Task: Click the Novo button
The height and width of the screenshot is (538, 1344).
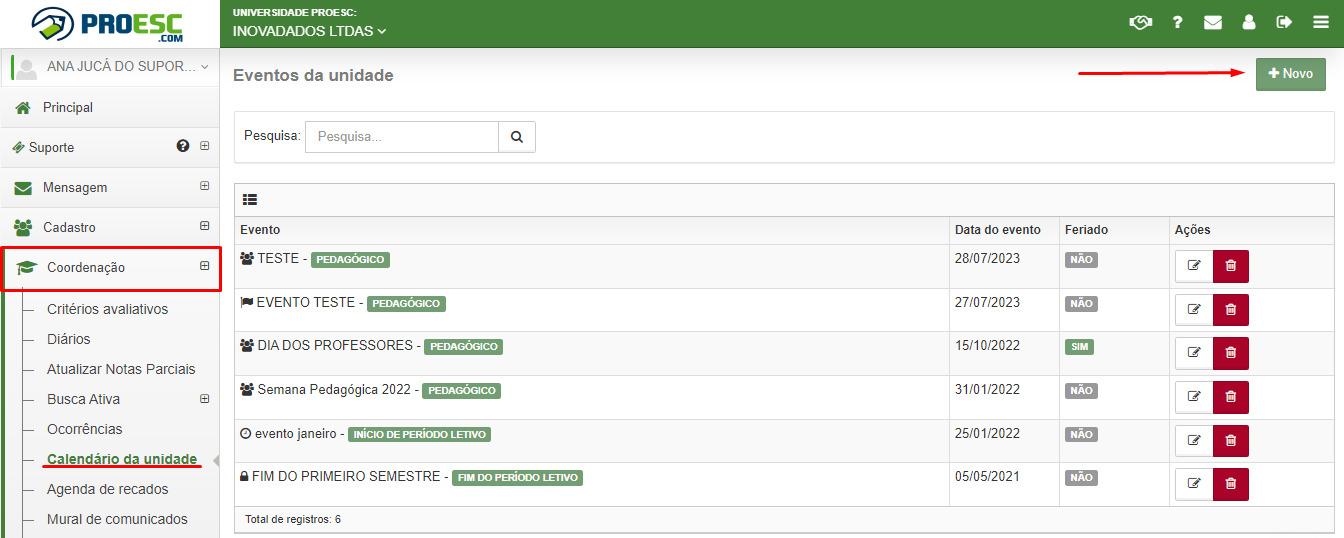Action: pyautogui.click(x=1291, y=74)
